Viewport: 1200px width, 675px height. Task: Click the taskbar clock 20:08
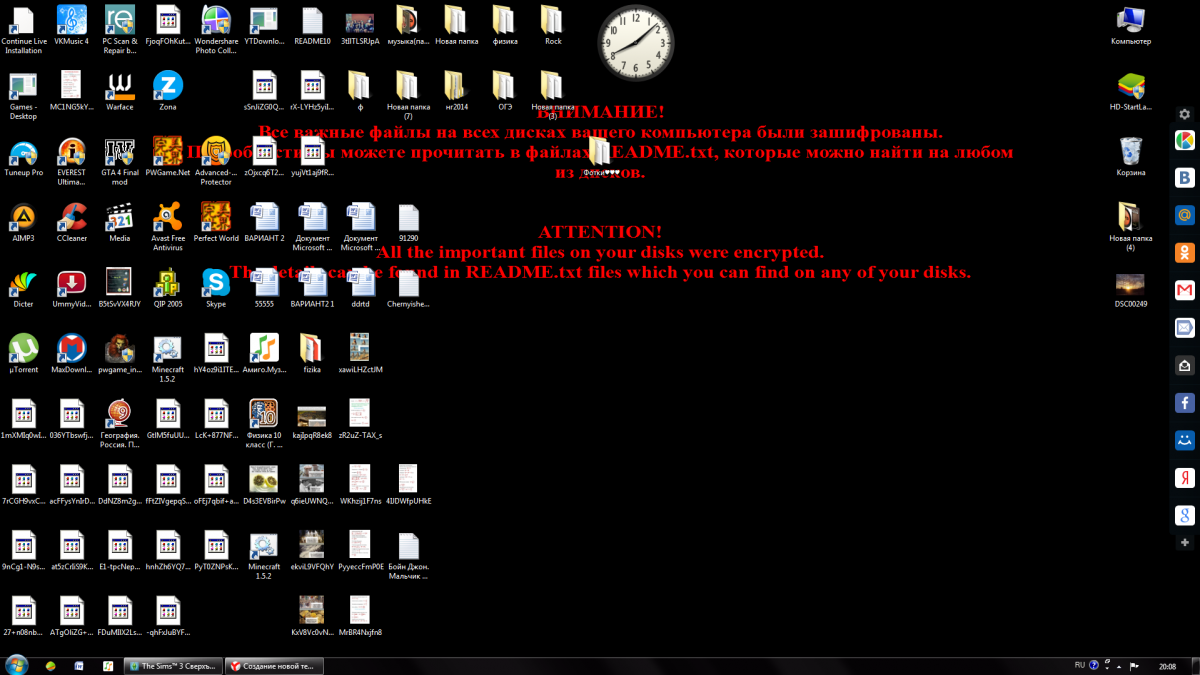tap(1167, 665)
